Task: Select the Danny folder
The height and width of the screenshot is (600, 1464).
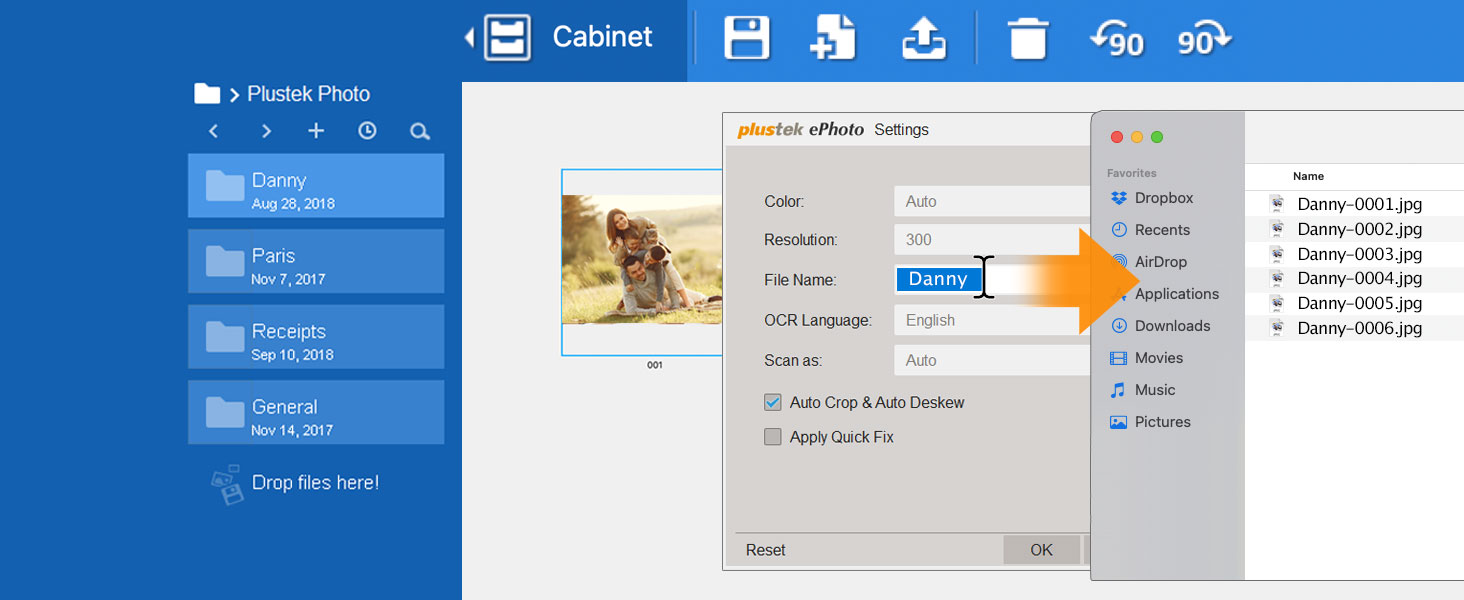Action: coord(316,185)
